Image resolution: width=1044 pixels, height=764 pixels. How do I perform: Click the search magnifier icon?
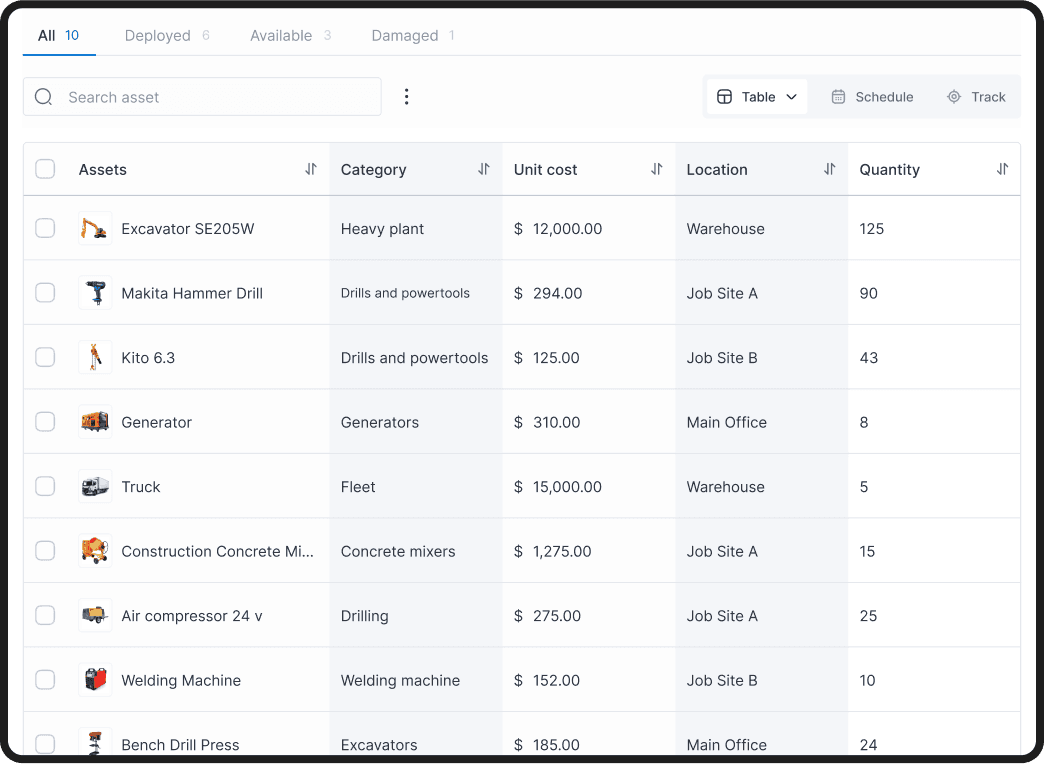coord(42,96)
